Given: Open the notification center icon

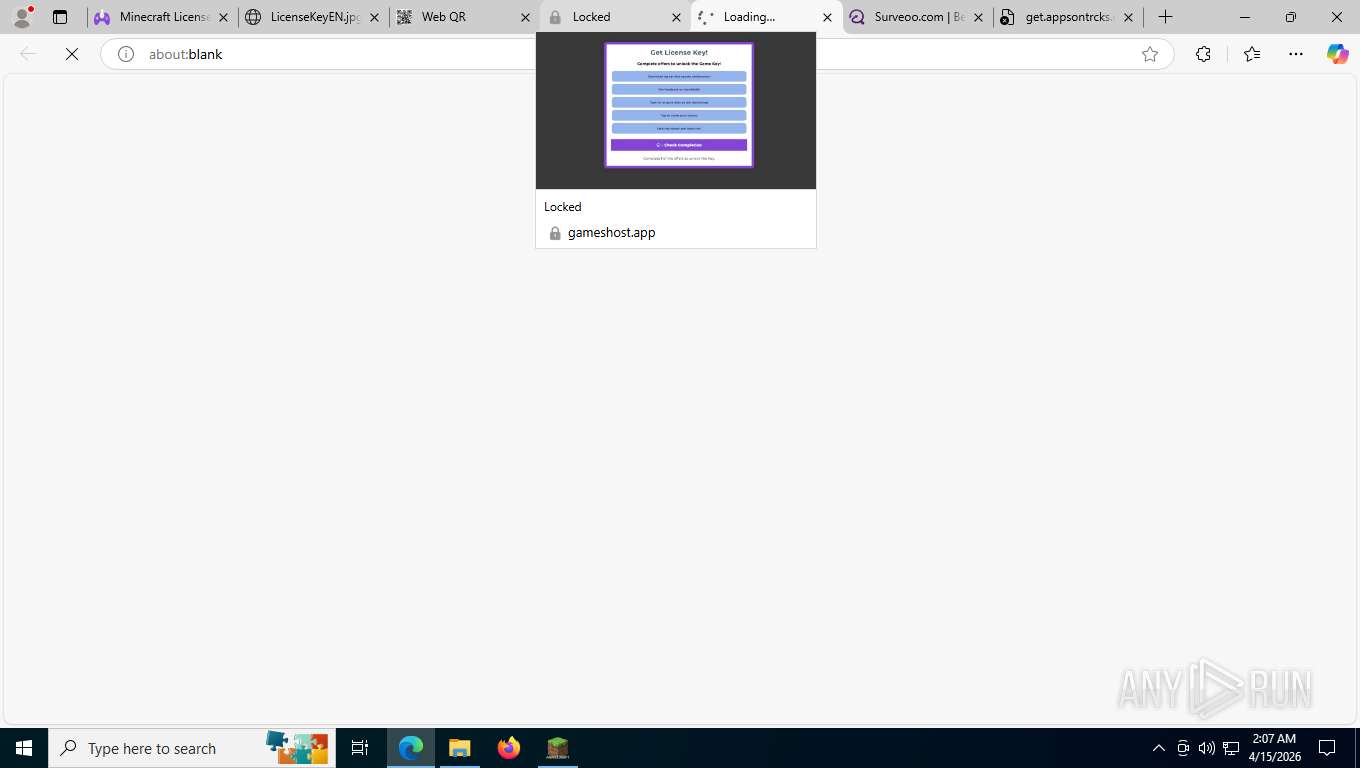Looking at the screenshot, I should click(x=1327, y=748).
